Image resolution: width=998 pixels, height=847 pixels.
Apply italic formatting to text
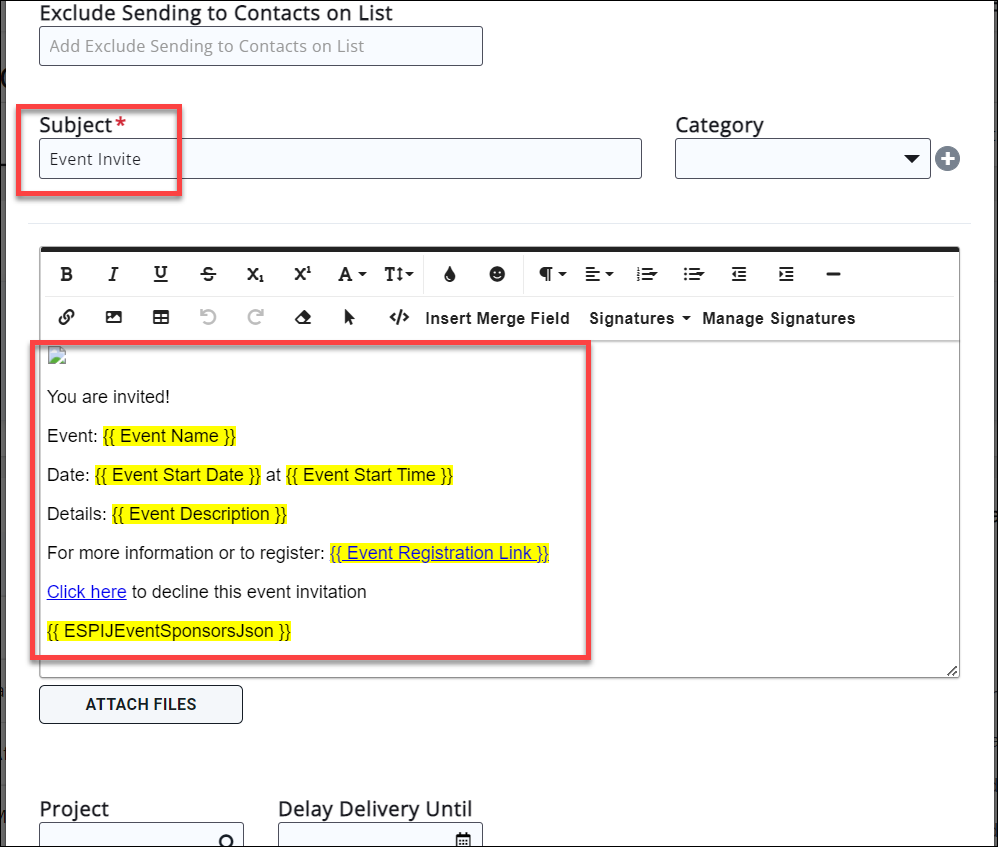[x=113, y=274]
